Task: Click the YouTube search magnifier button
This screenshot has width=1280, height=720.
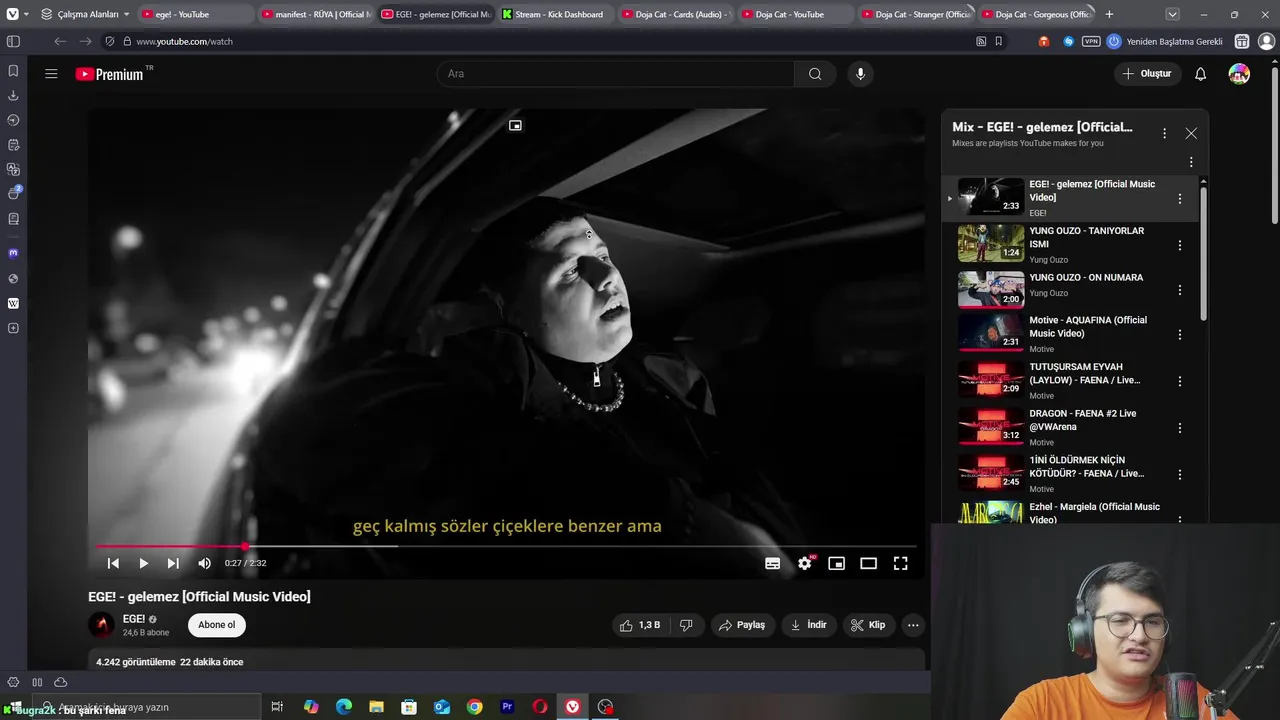Action: click(815, 74)
